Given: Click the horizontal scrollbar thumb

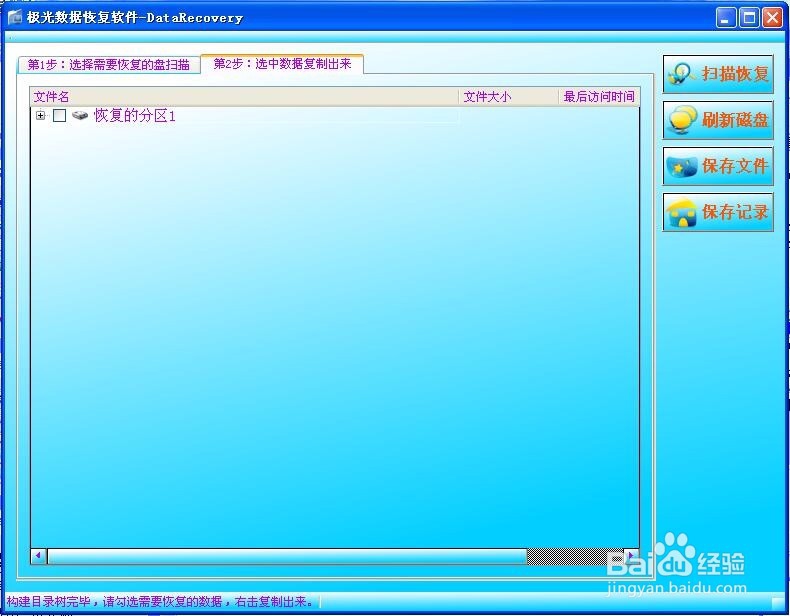Looking at the screenshot, I should 287,556.
